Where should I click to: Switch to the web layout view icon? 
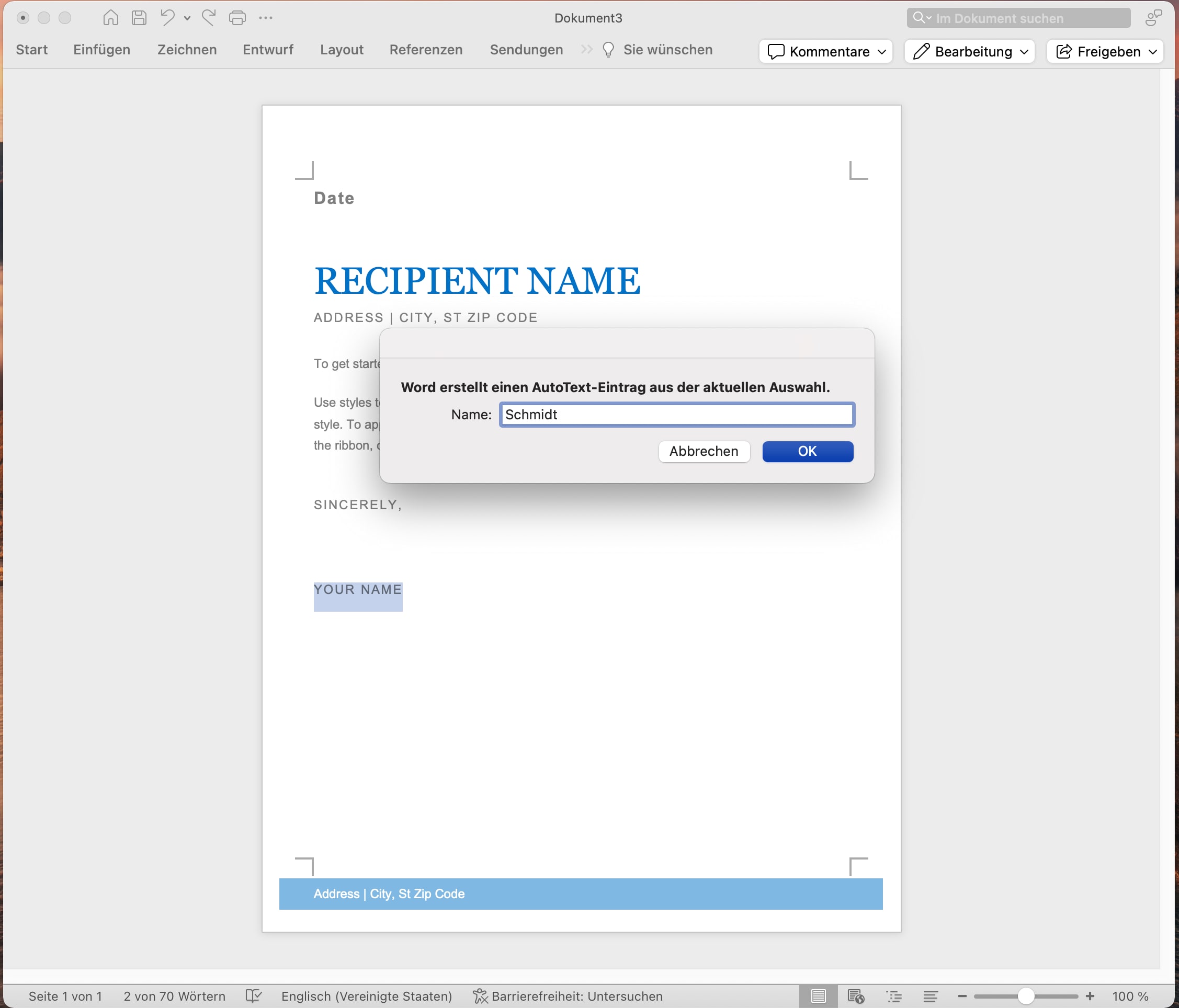(856, 996)
